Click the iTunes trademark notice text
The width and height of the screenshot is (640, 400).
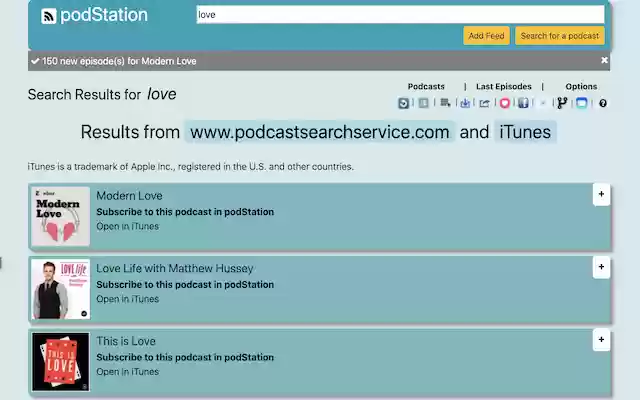(191, 167)
